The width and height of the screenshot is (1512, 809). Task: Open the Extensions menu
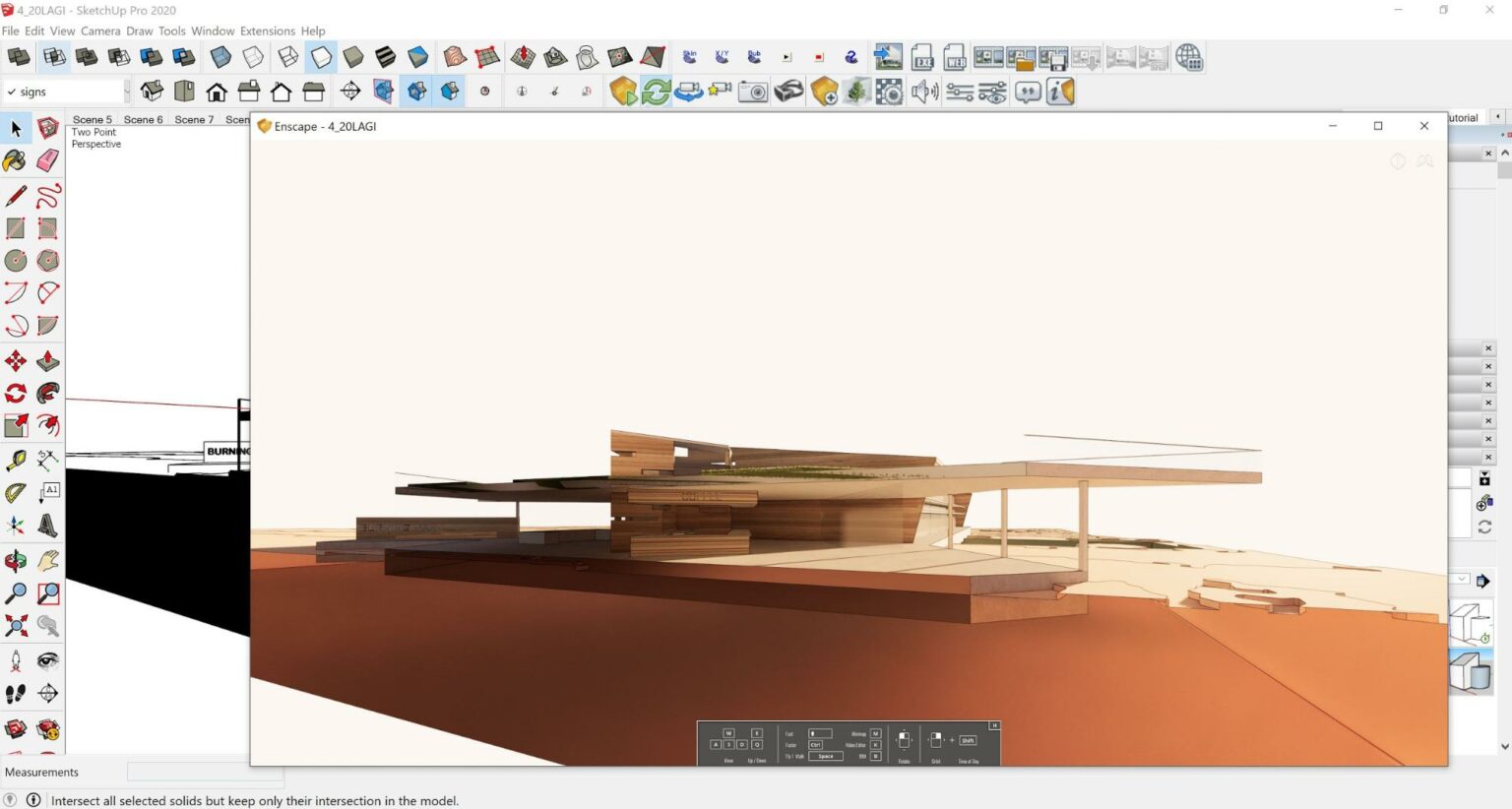[x=267, y=31]
